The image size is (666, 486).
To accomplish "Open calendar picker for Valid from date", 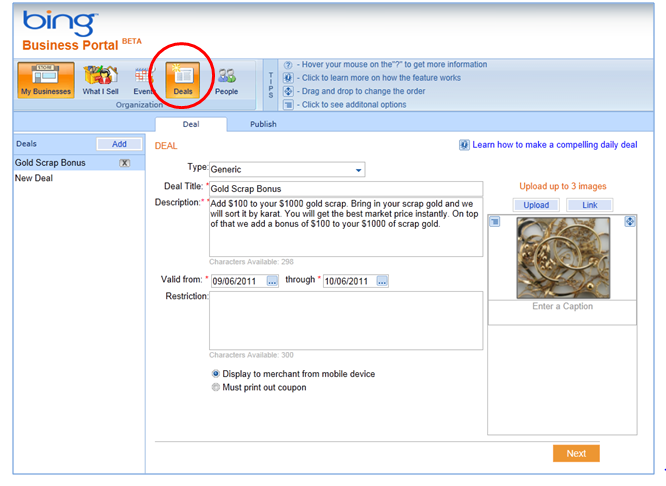I will [272, 281].
